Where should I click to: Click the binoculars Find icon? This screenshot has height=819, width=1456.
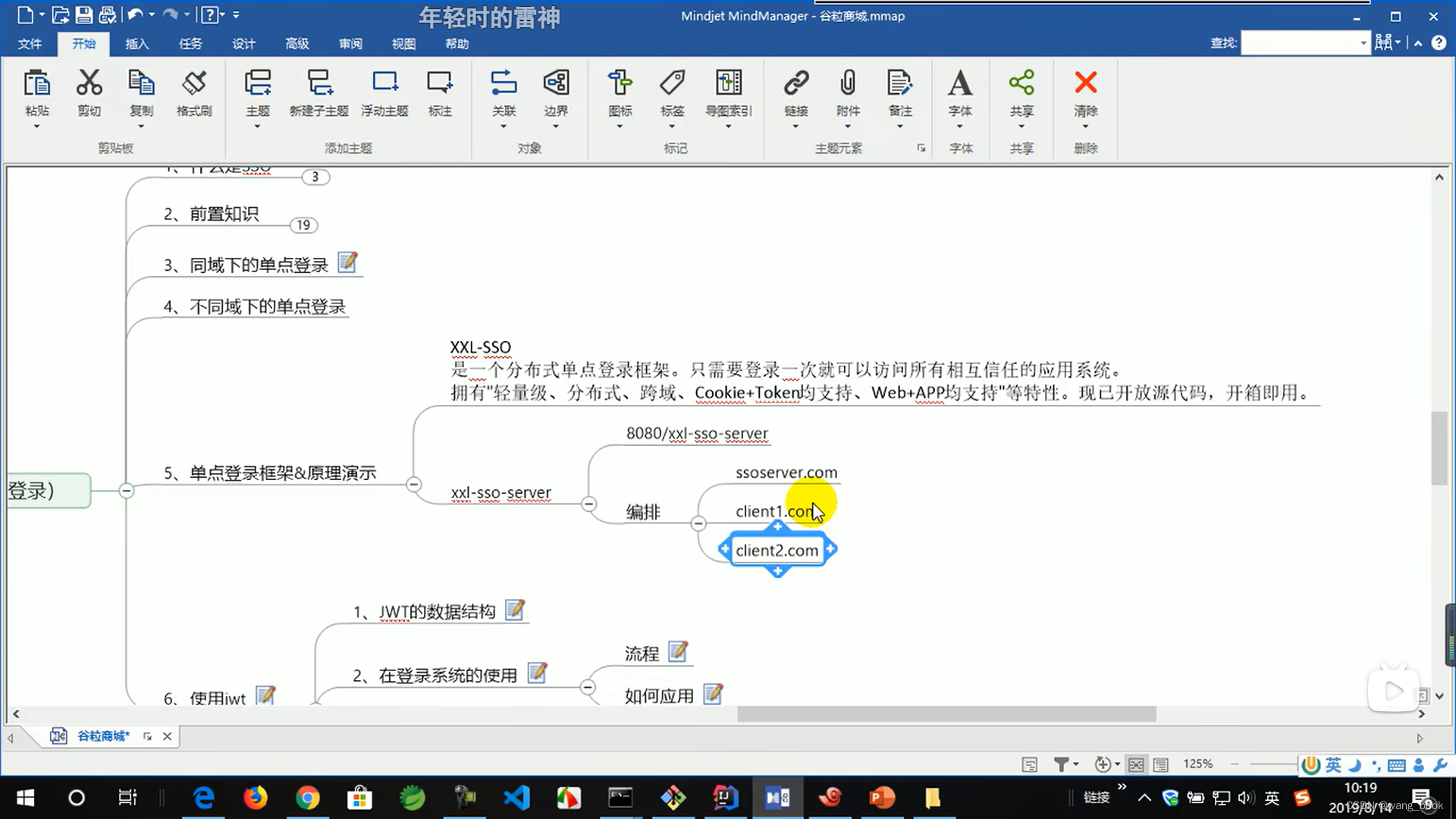[x=1383, y=43]
